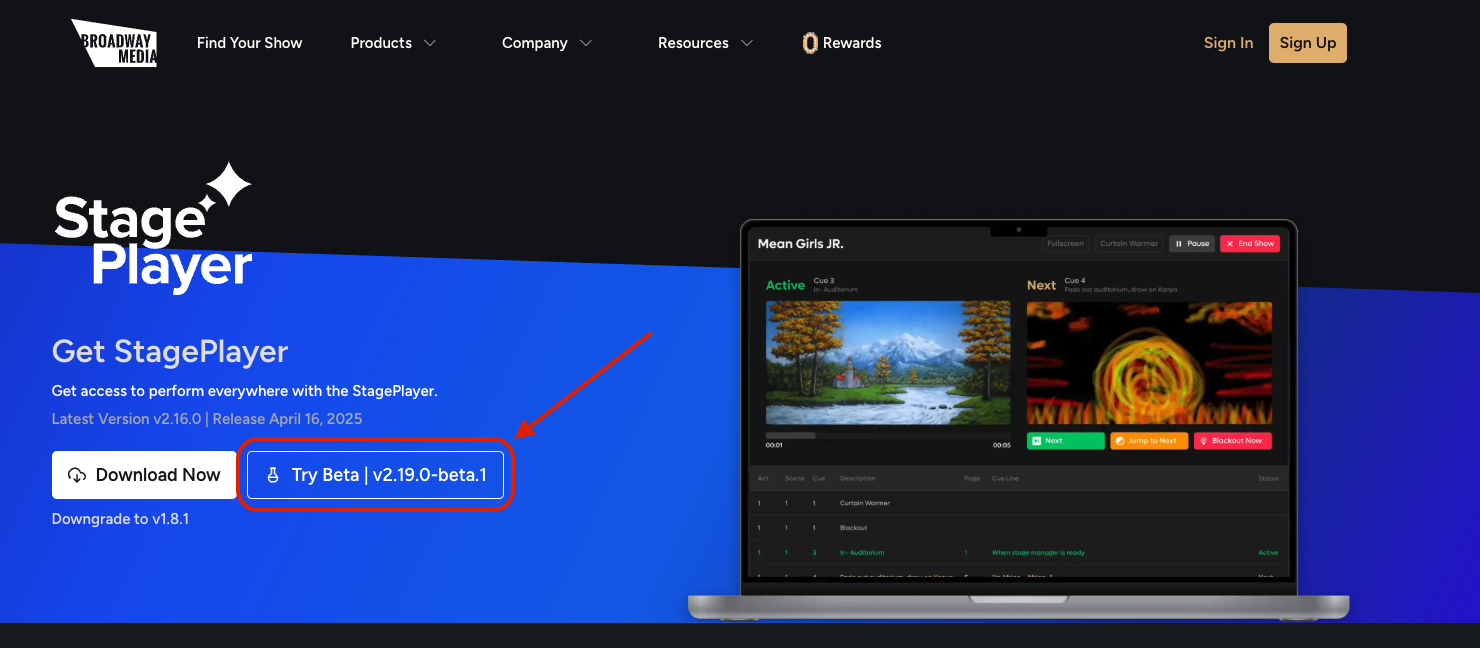Open the Find Your Show page
Viewport: 1480px width, 648px height.
coord(249,43)
